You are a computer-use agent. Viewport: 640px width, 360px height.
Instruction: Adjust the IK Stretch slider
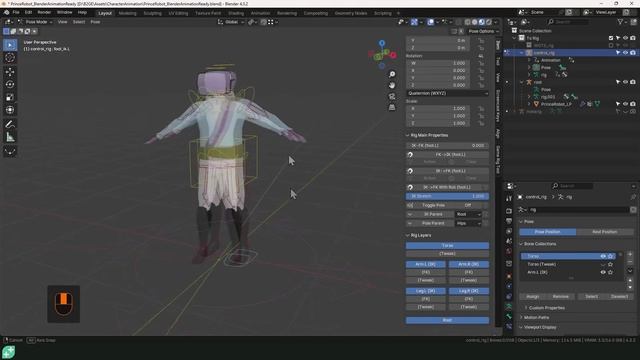[447, 196]
